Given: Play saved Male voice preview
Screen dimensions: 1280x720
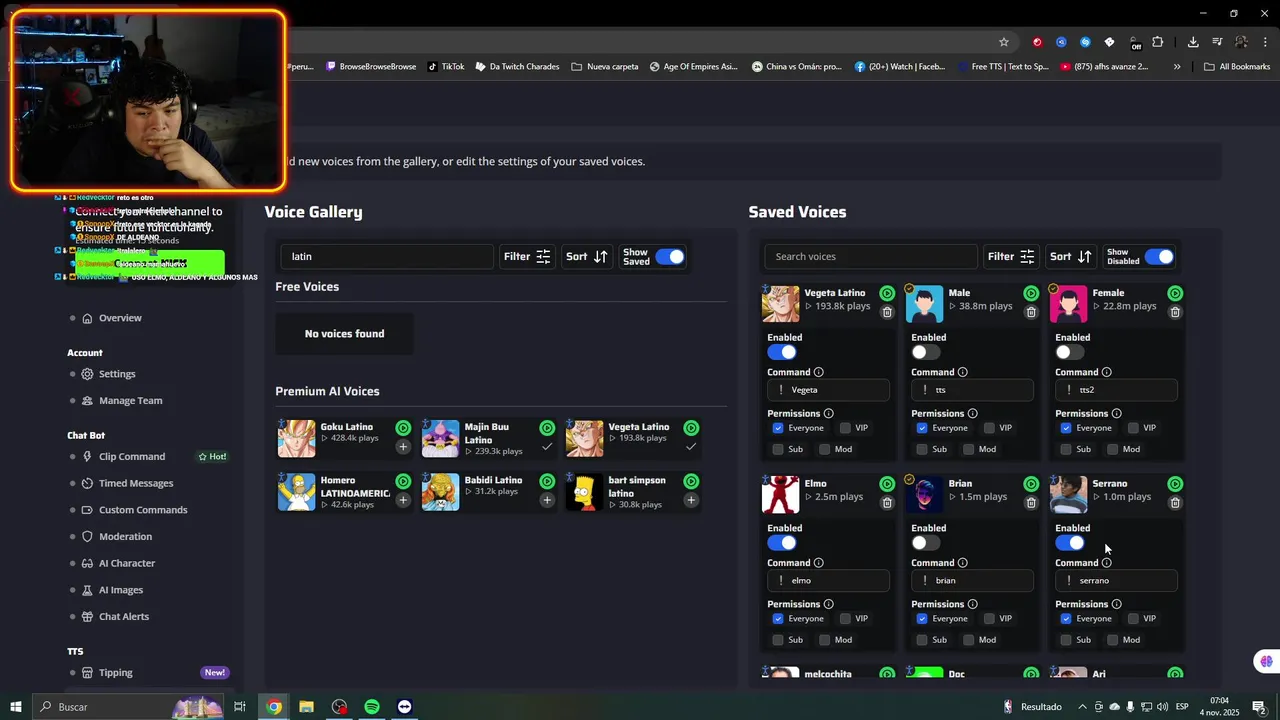Looking at the screenshot, I should (1031, 293).
